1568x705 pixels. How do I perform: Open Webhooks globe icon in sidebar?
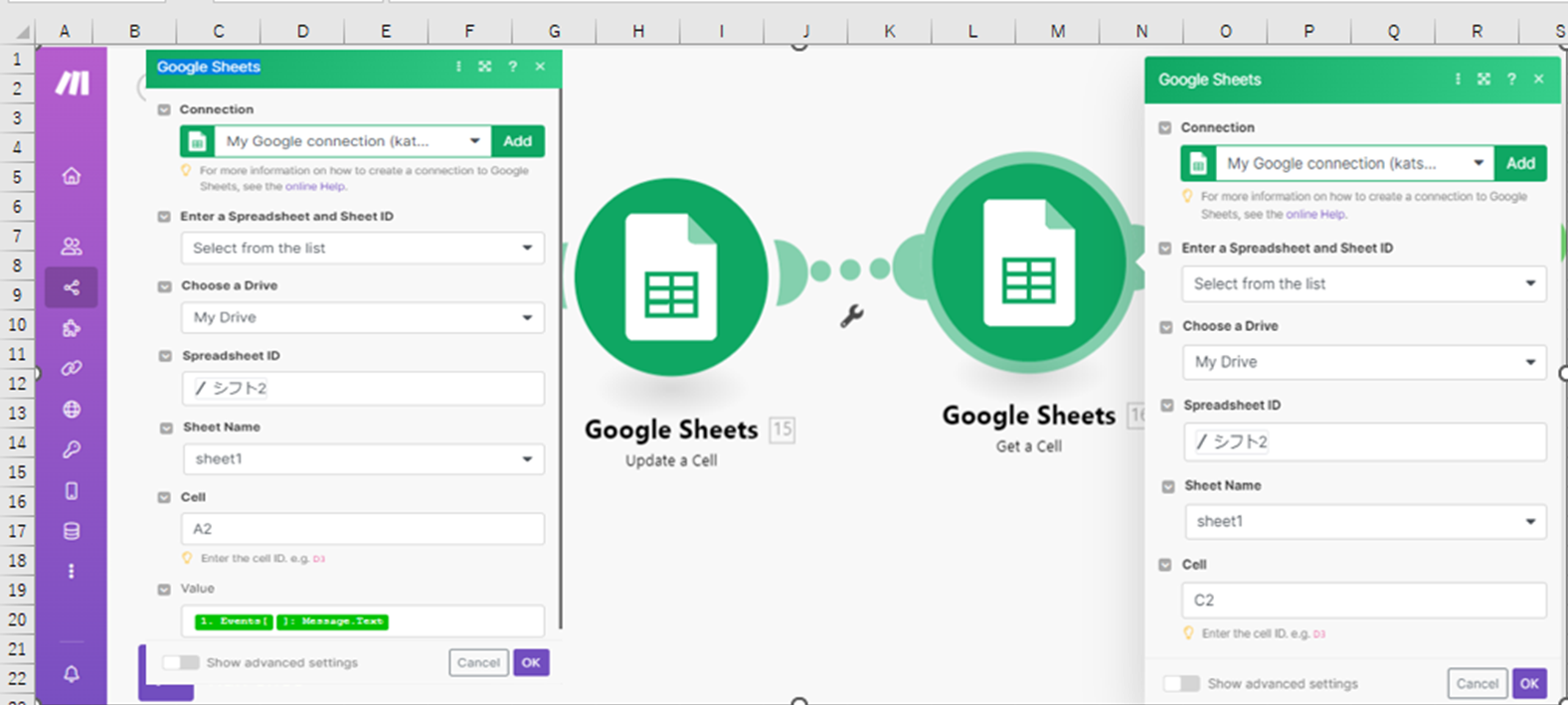[x=72, y=409]
